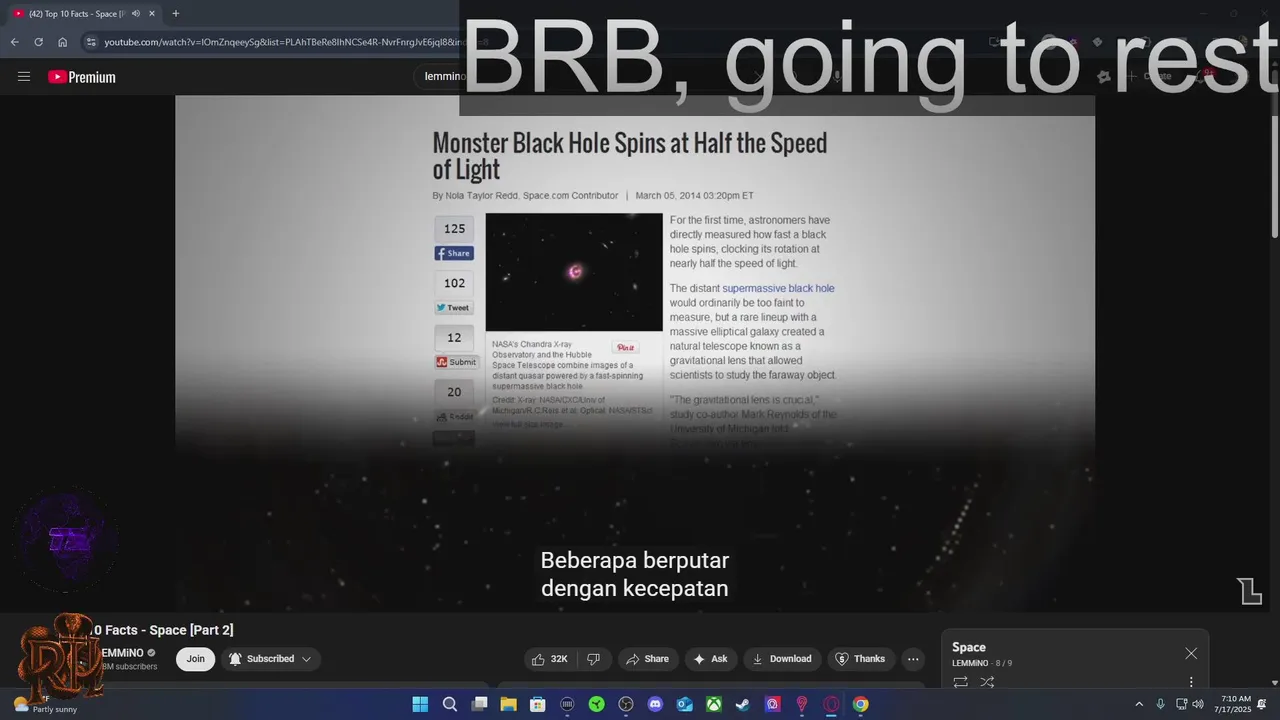Screen dimensions: 1280x720
Task: Open OBS Studio from taskbar
Action: click(x=626, y=704)
